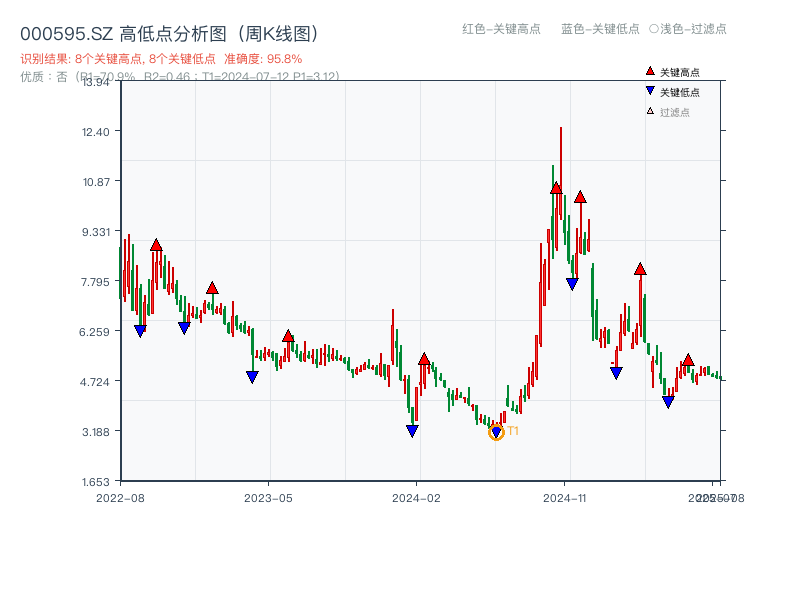Select the red high-point triangle near price 7.795 in 2025
This screenshot has height=600, width=800.
tap(640, 269)
